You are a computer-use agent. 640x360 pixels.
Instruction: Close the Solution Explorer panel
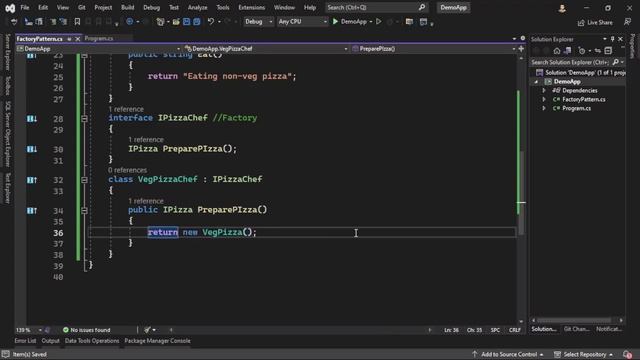click(x=620, y=39)
